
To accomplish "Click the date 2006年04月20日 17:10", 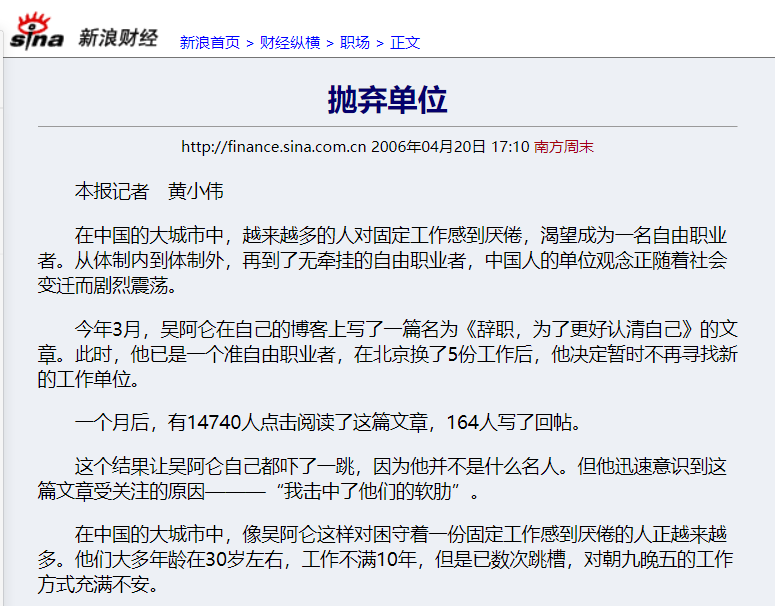I will tap(450, 147).
